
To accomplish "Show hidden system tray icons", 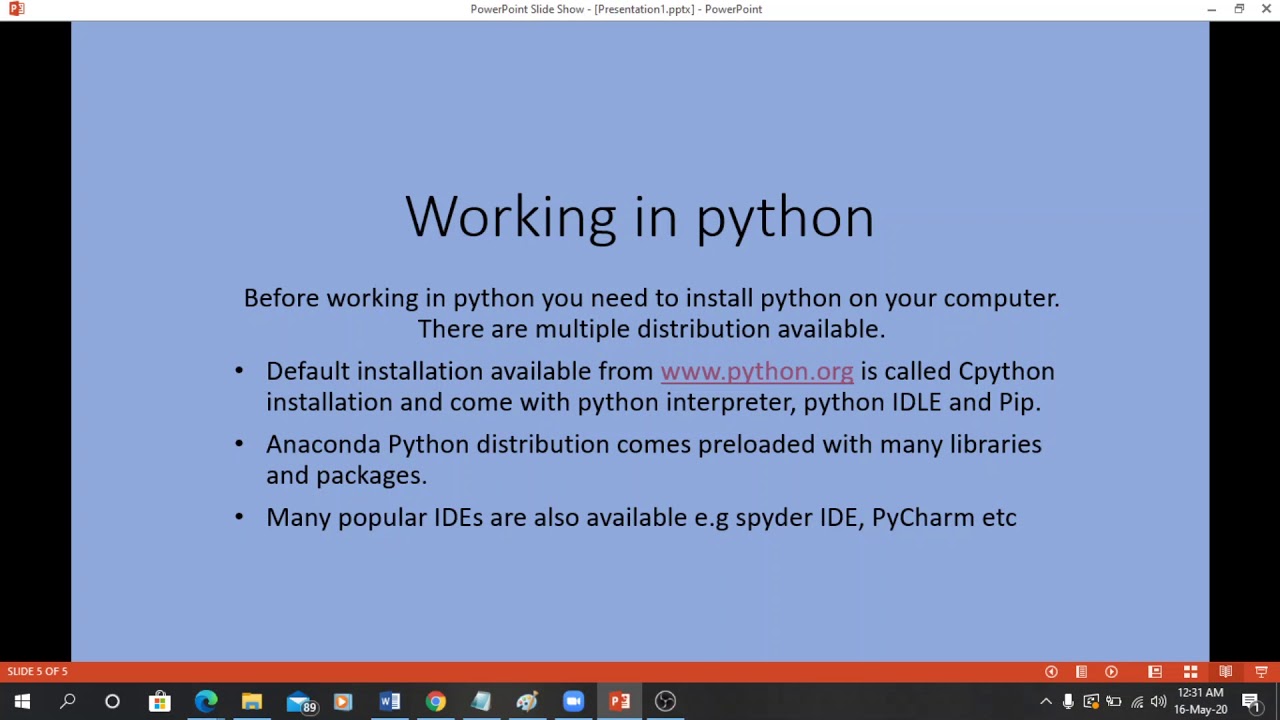I will click(1046, 701).
